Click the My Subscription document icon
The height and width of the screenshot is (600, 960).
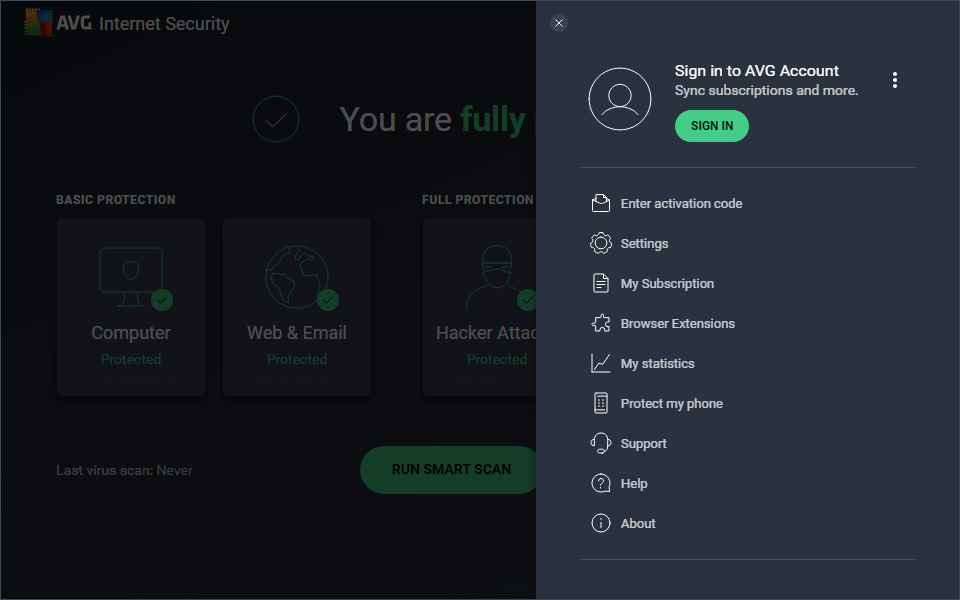pos(601,283)
